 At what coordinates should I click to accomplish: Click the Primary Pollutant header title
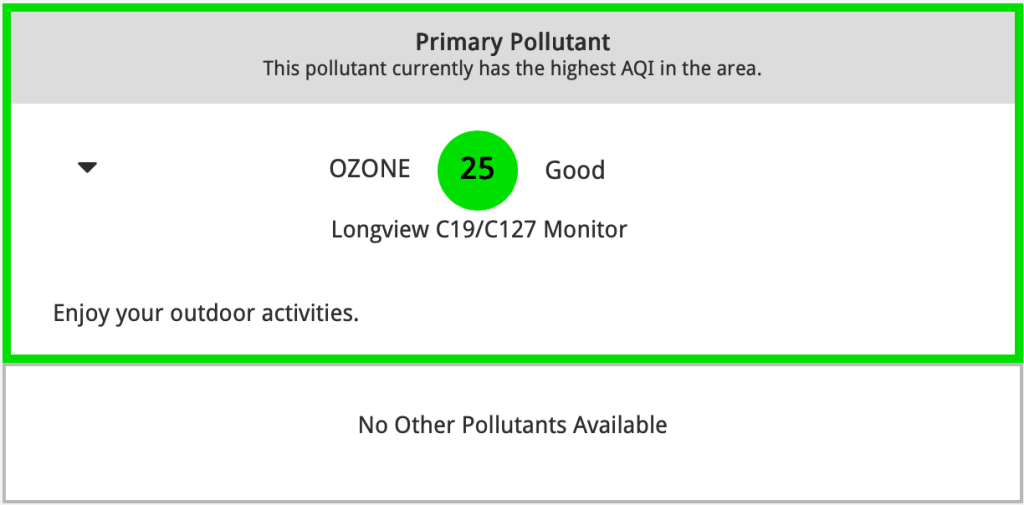[513, 43]
